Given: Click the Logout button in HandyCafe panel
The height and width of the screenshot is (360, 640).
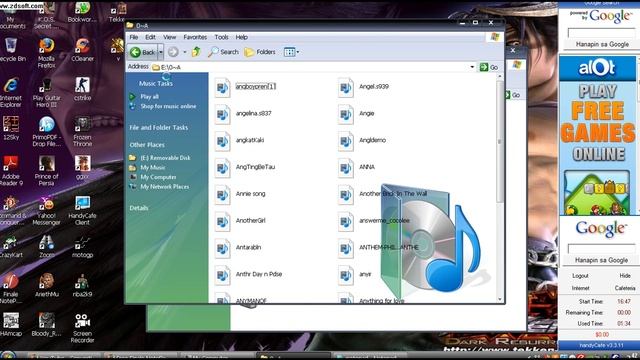Looking at the screenshot, I should [x=580, y=276].
